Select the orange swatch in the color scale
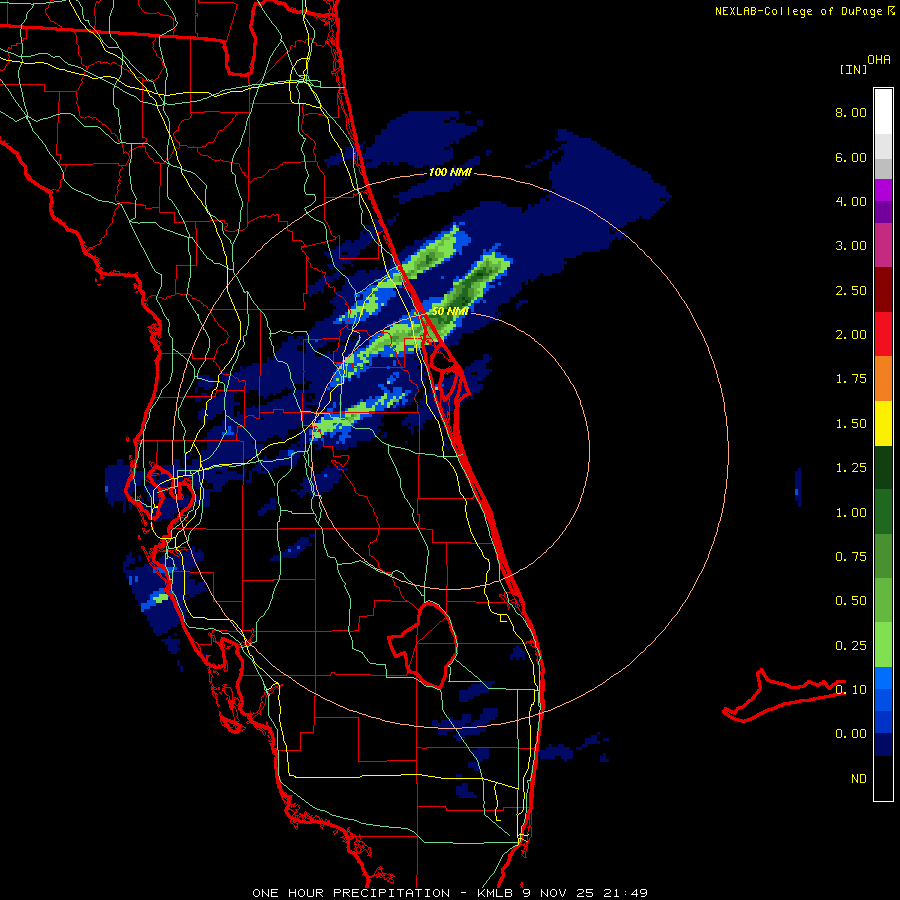The image size is (900, 900). coord(883,379)
